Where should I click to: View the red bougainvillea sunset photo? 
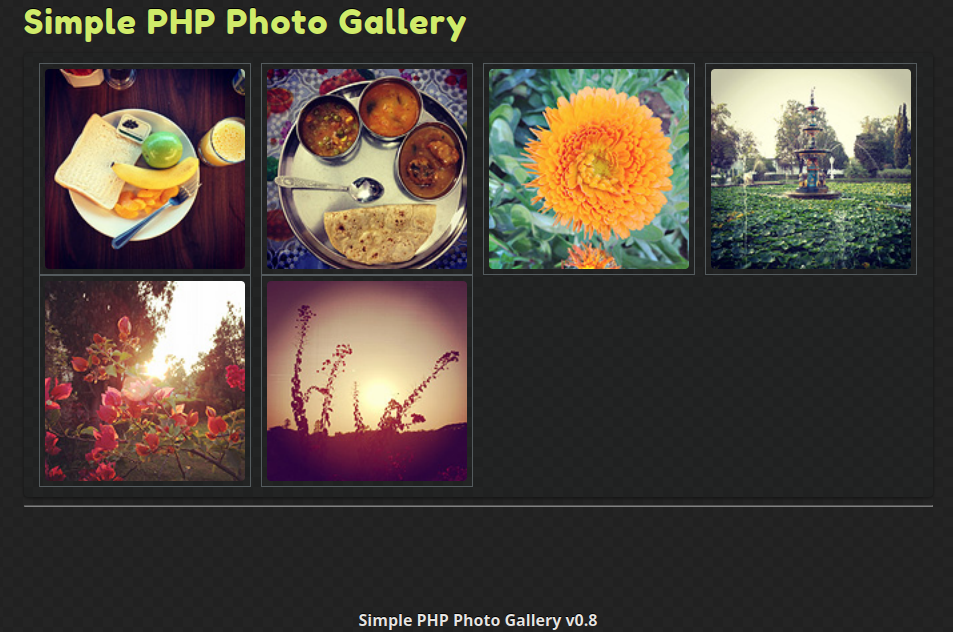145,381
